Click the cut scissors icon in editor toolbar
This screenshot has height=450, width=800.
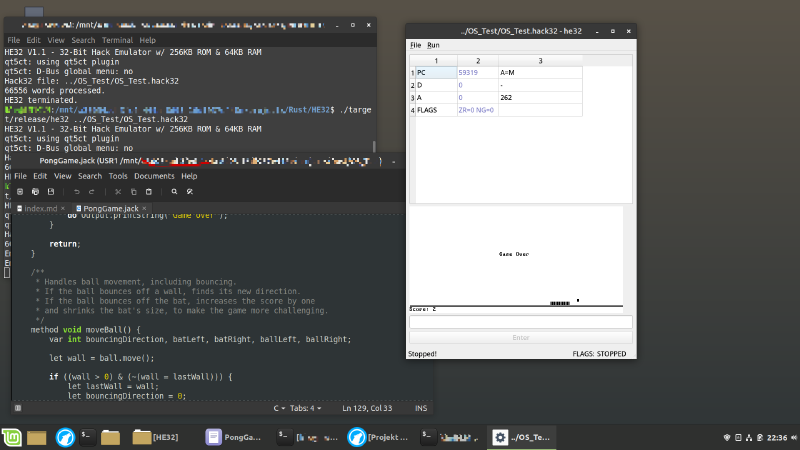pyautogui.click(x=118, y=191)
